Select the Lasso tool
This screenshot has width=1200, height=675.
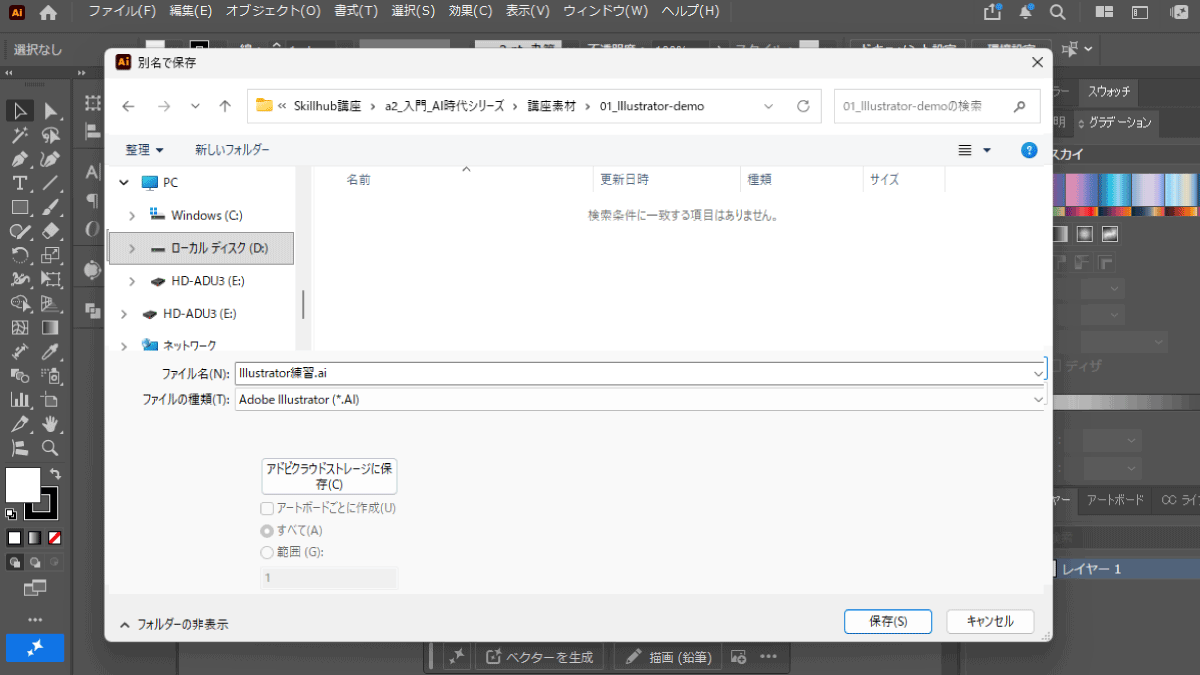[x=51, y=135]
